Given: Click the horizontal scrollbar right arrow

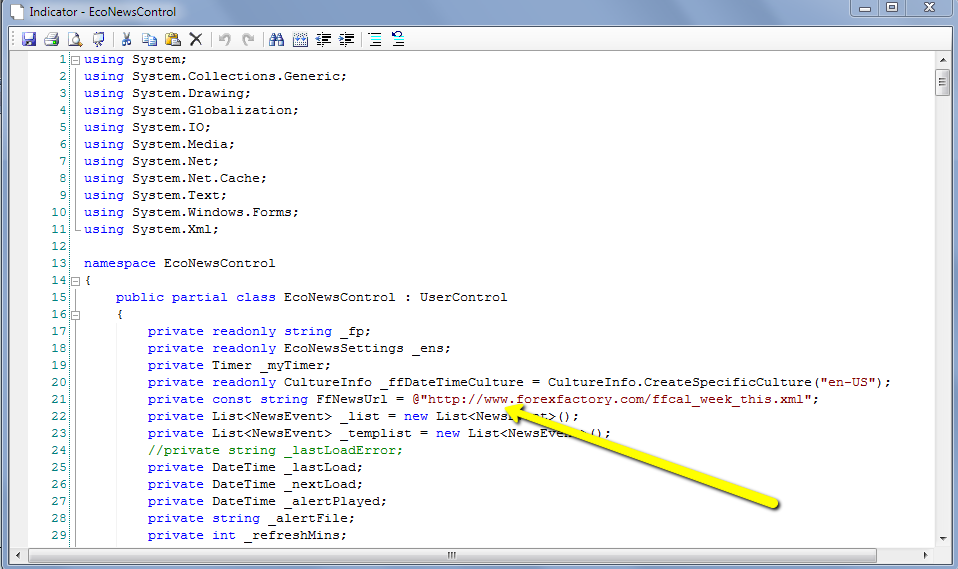Looking at the screenshot, I should (x=926, y=555).
